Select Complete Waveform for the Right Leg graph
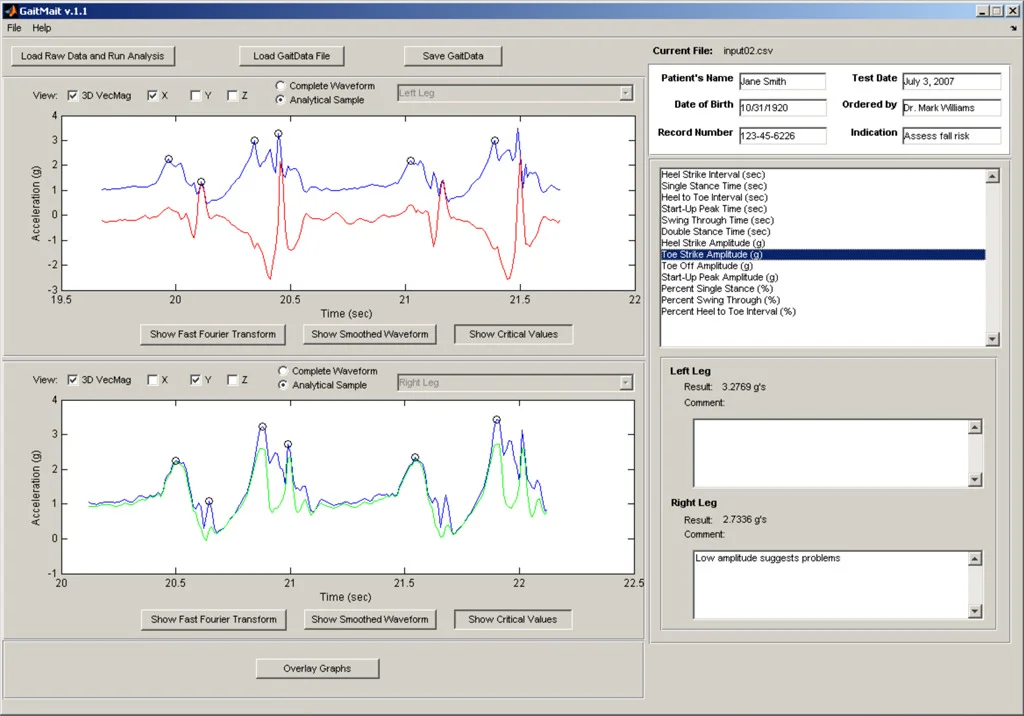Screen dimensions: 1024x716 (283, 370)
